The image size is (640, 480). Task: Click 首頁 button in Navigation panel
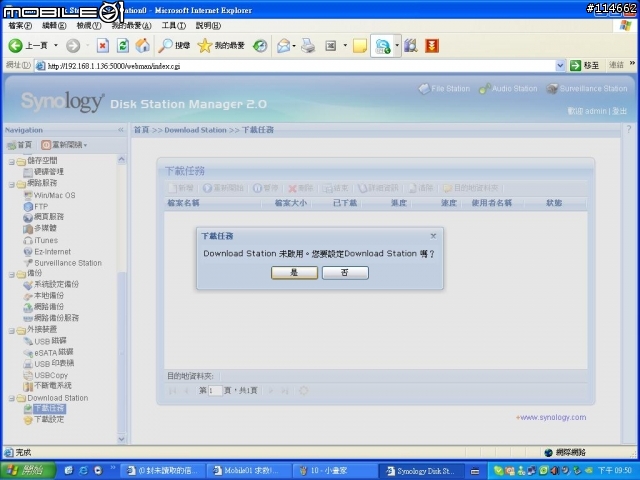(x=20, y=145)
